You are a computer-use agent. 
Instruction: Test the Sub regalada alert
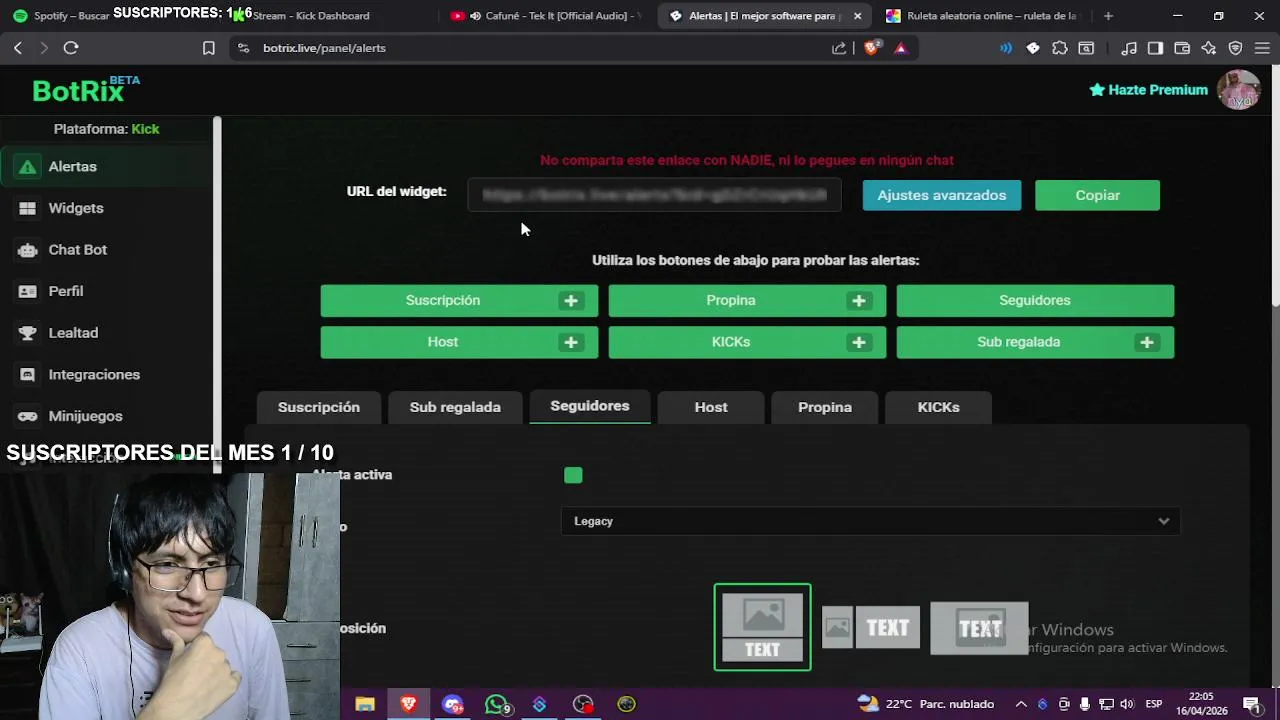point(1018,342)
